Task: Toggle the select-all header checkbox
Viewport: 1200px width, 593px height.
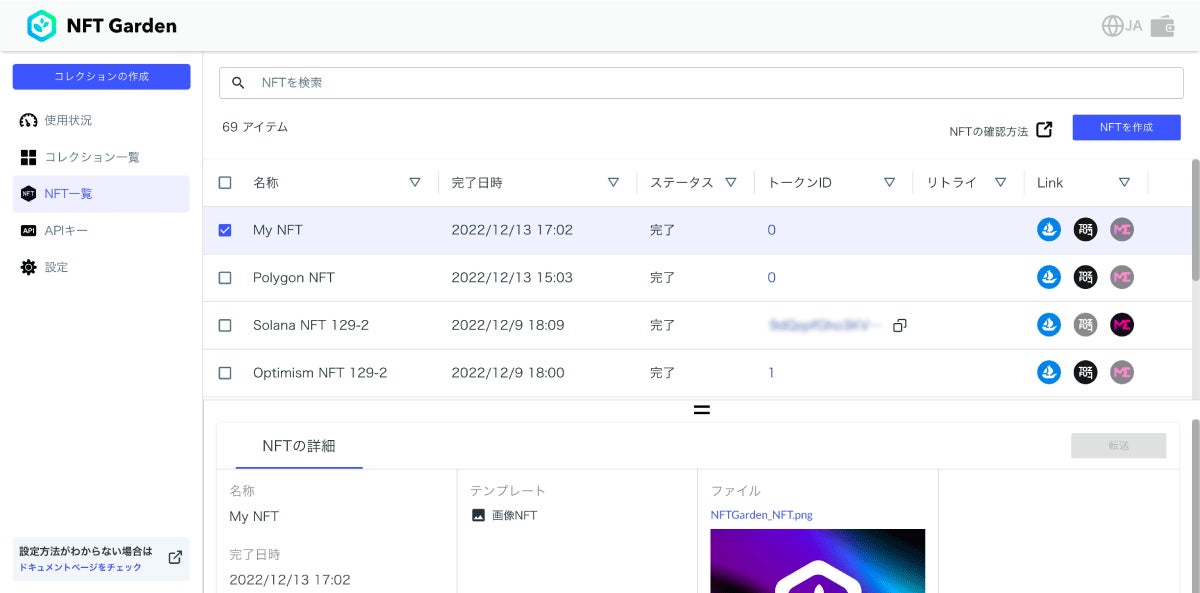Action: [225, 183]
